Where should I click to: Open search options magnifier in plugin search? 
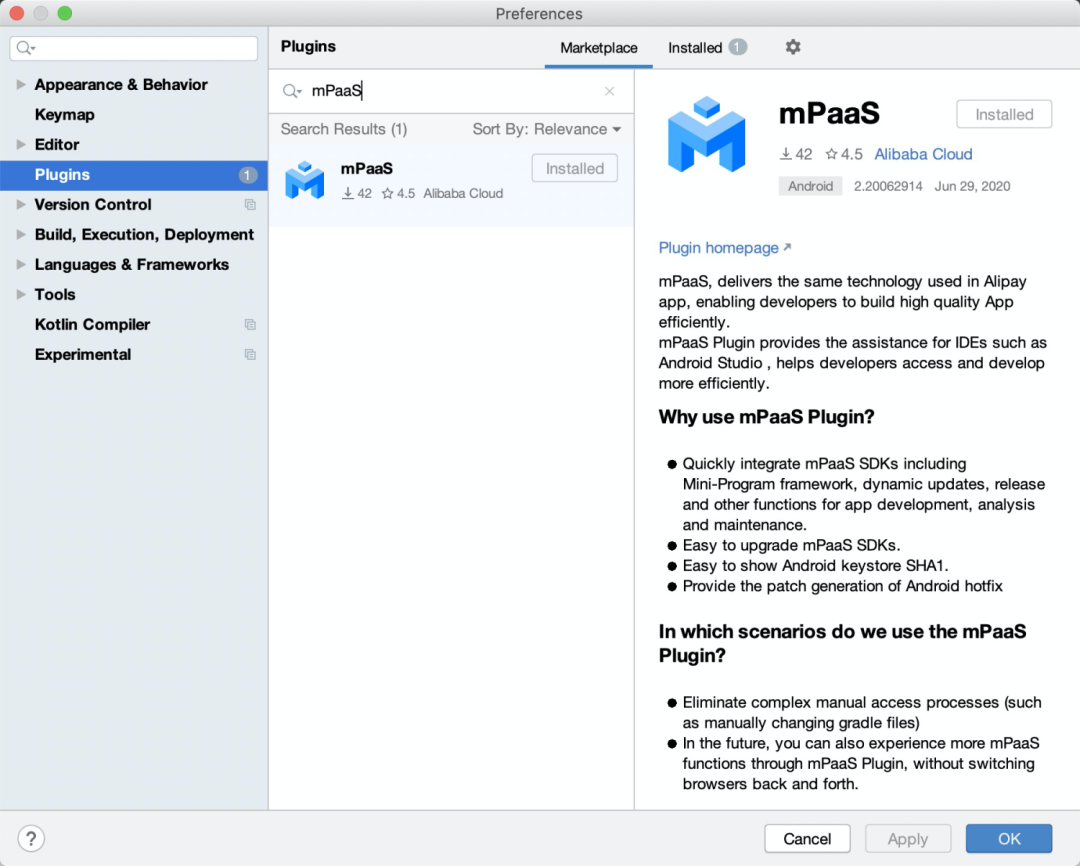(x=292, y=91)
